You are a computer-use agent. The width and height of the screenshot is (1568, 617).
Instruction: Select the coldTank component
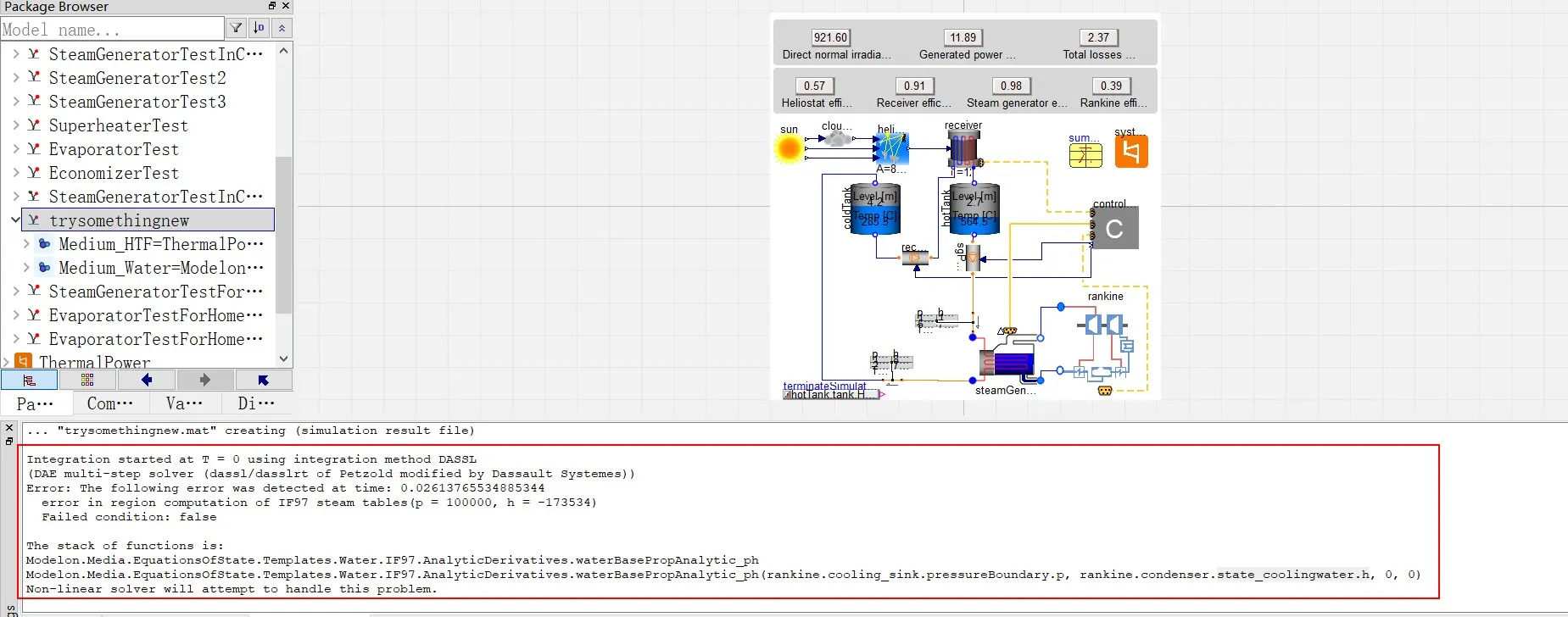874,208
